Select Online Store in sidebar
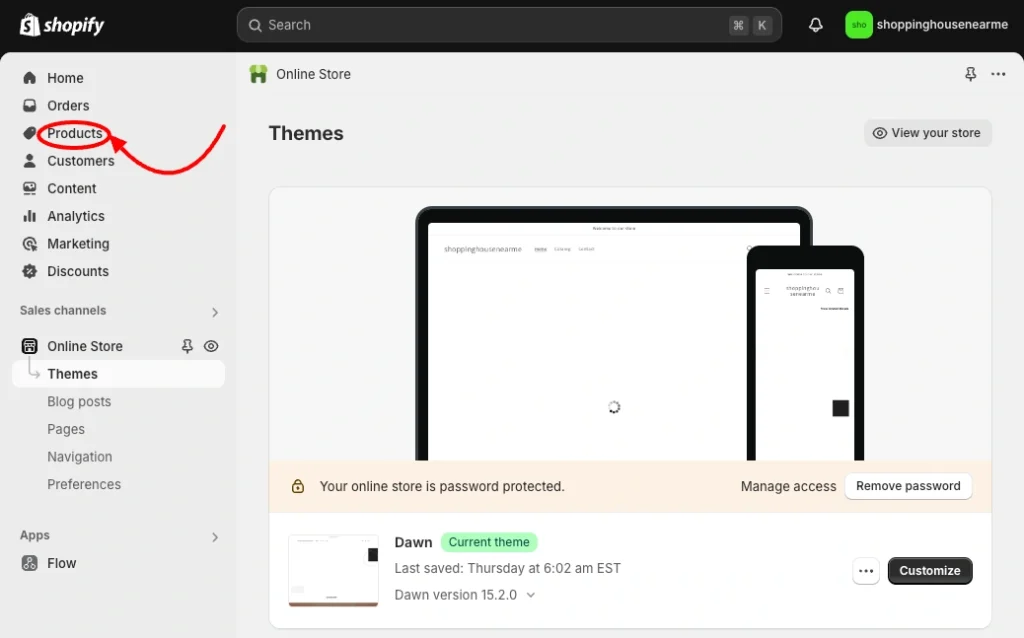Image resolution: width=1024 pixels, height=638 pixels. (85, 346)
